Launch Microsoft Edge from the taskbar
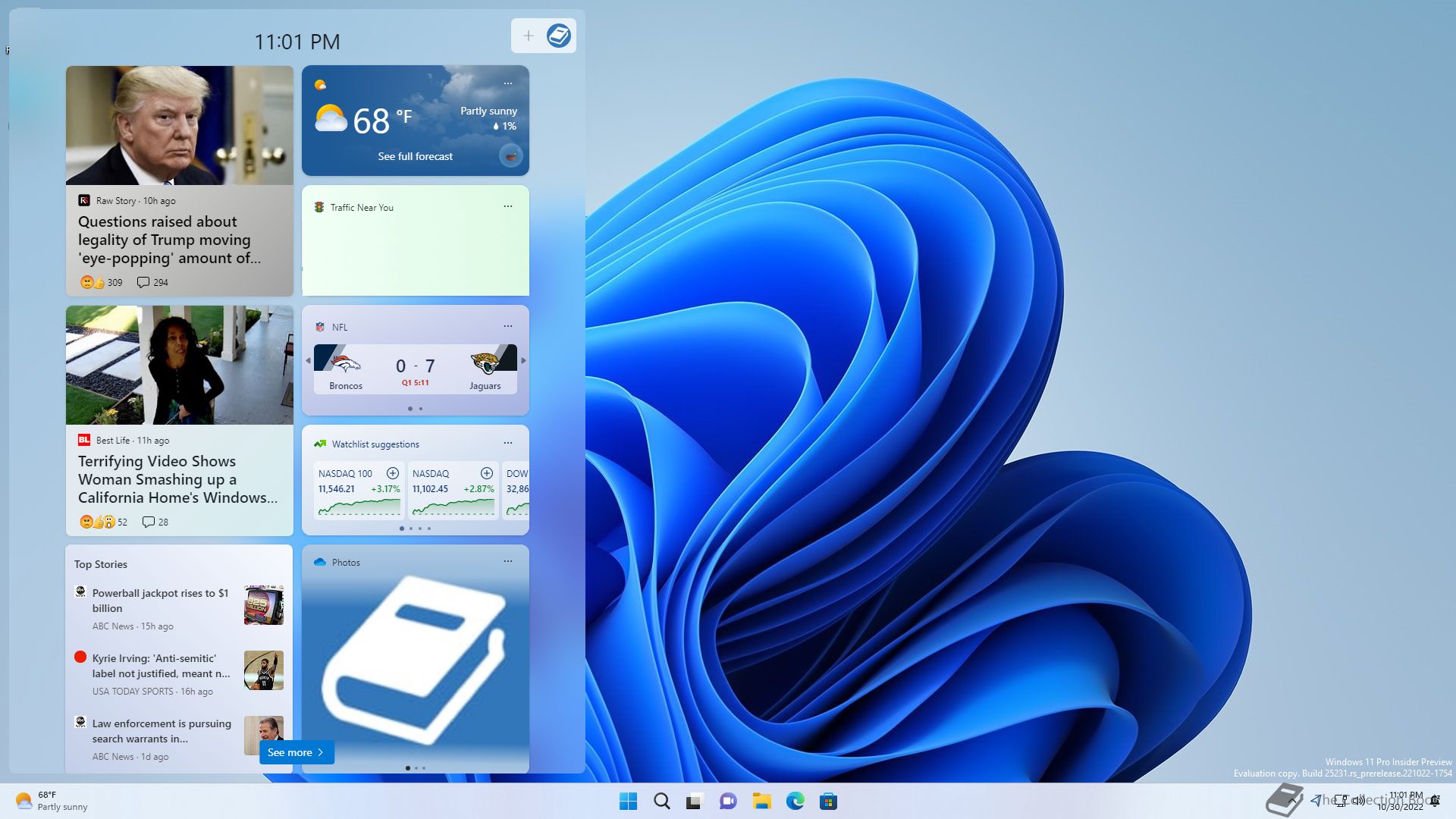 (795, 801)
